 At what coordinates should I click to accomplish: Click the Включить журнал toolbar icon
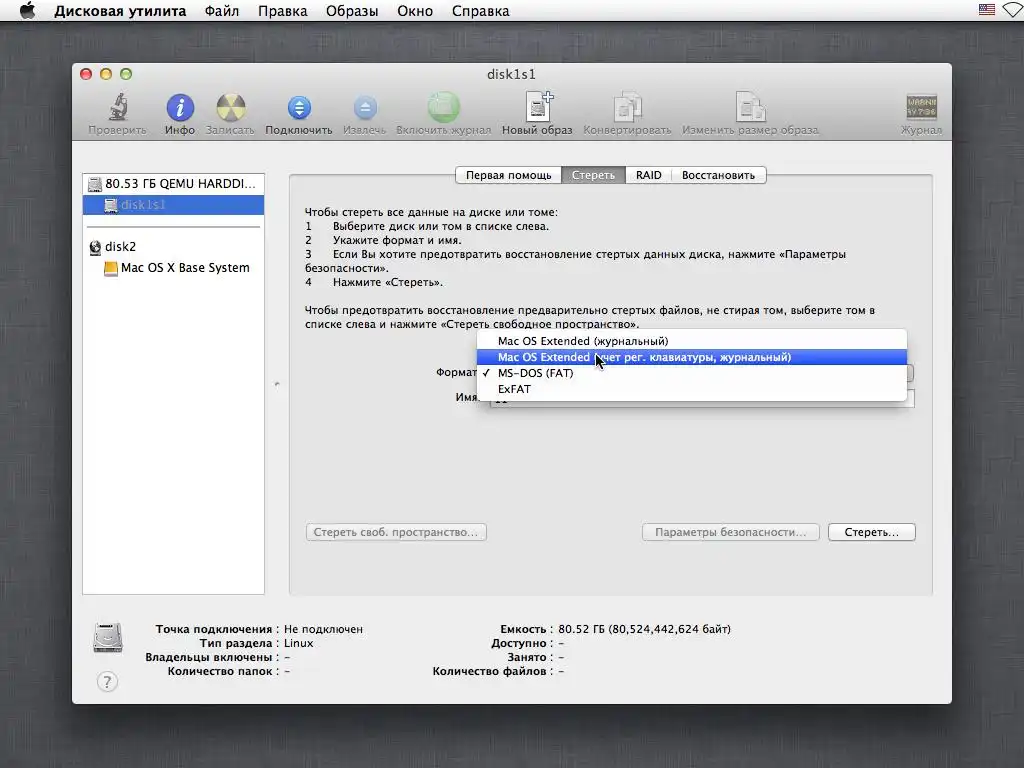point(443,108)
